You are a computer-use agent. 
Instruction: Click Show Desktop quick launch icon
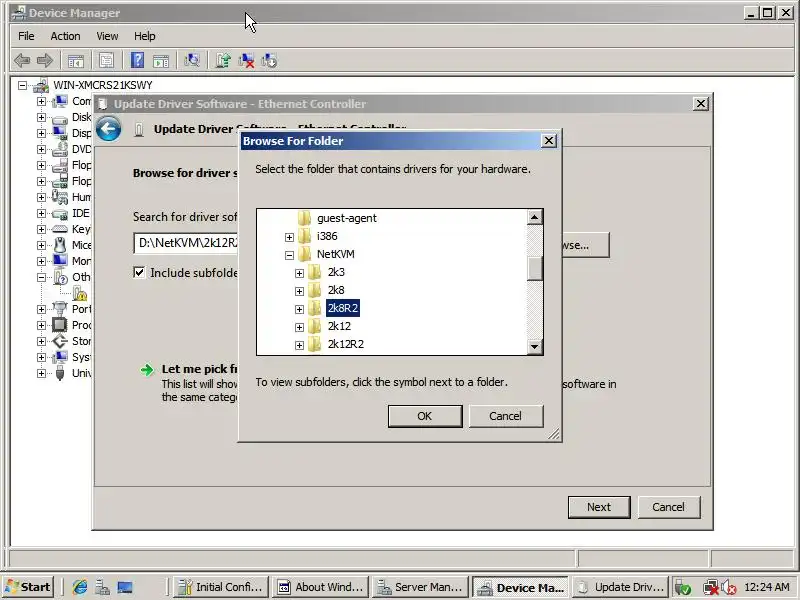coord(125,587)
